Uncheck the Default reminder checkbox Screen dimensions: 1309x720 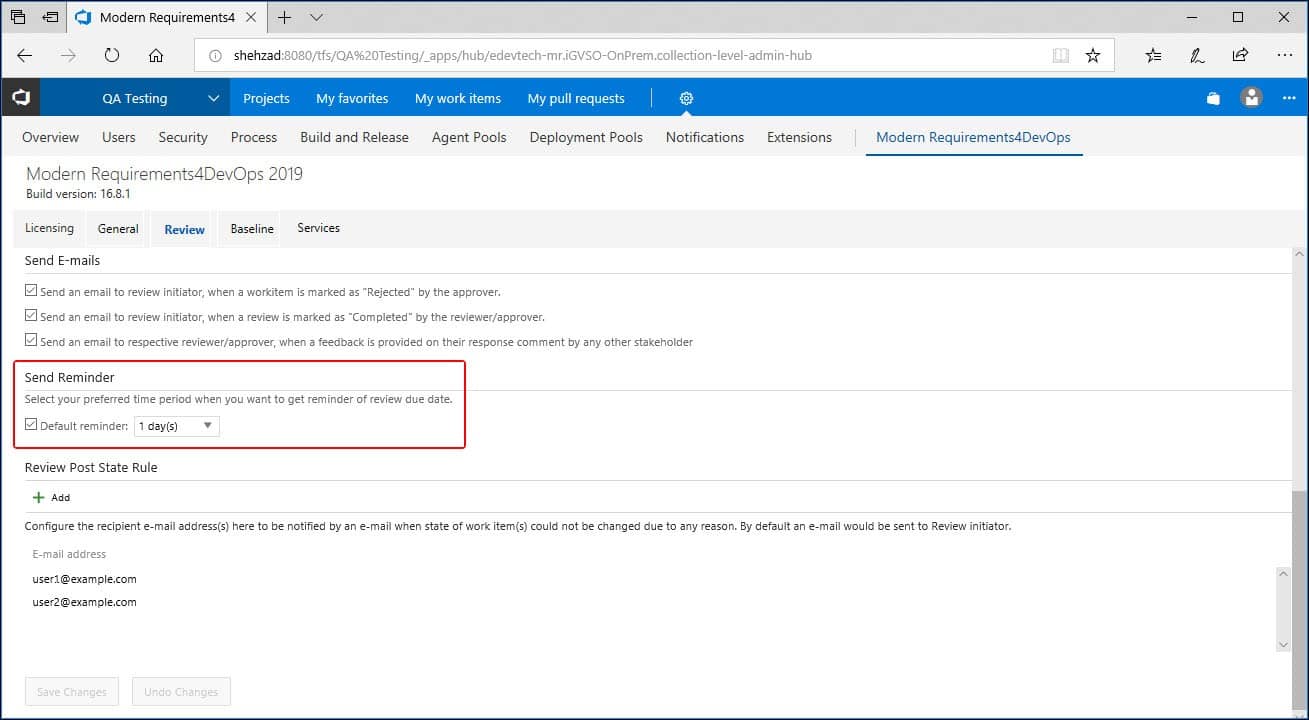pyautogui.click(x=31, y=425)
